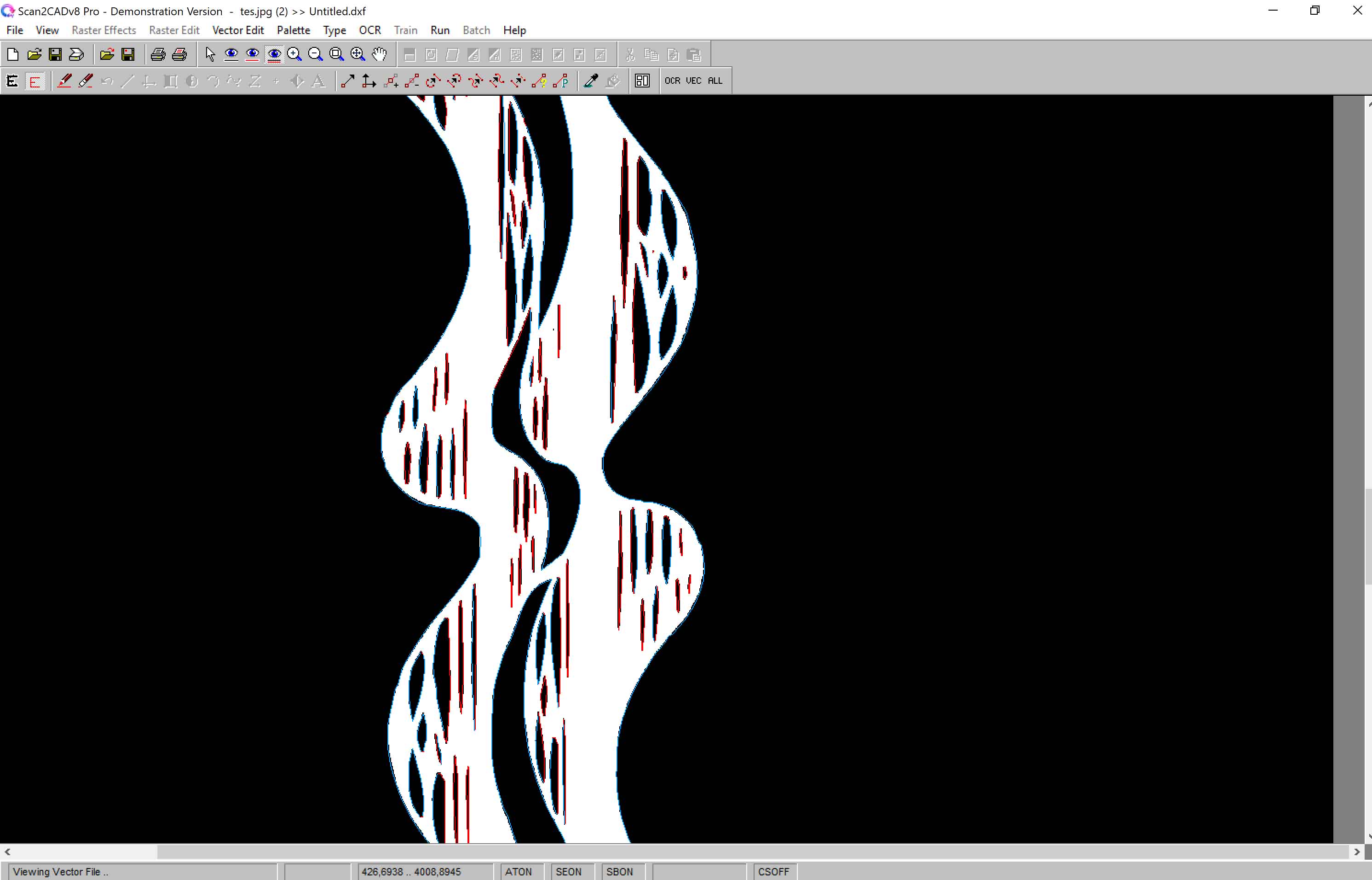Click the zoom out magnifier
1372x880 pixels.
coord(315,54)
